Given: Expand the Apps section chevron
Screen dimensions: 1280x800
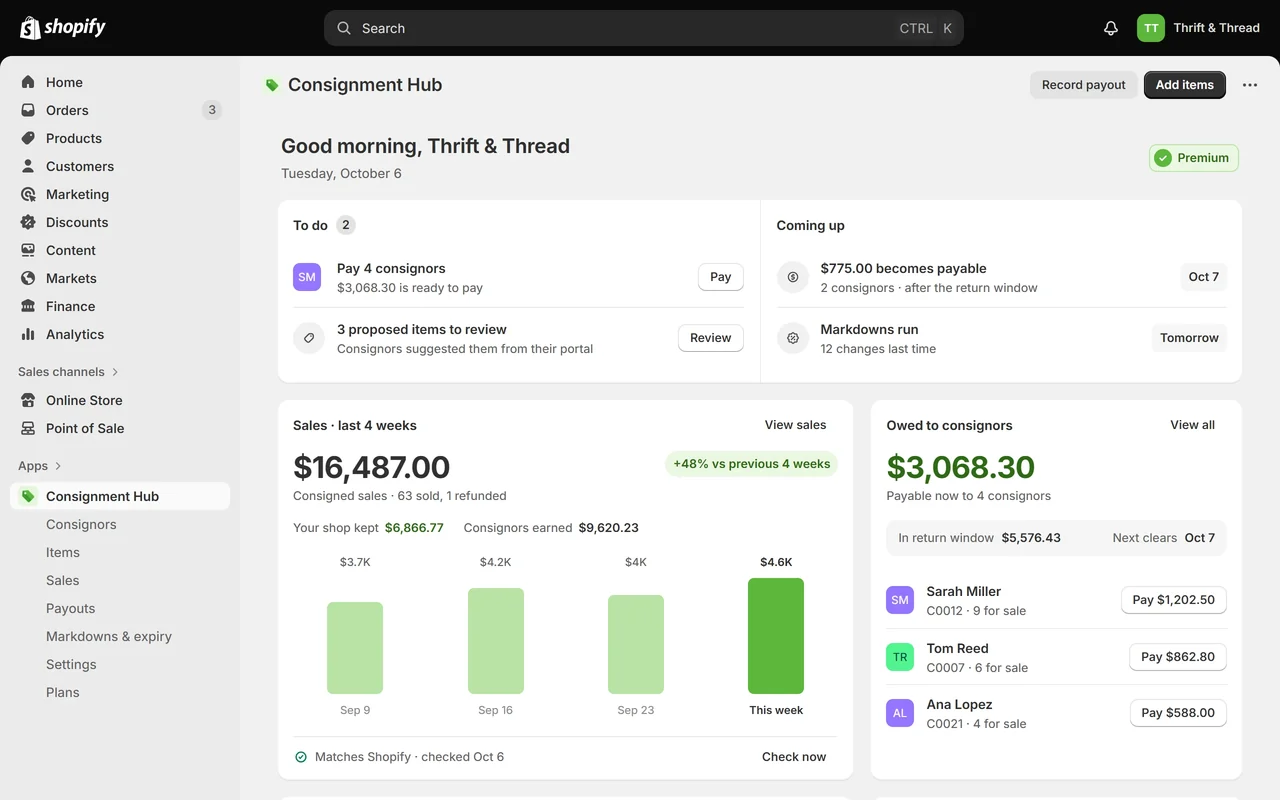Looking at the screenshot, I should click(x=58, y=466).
